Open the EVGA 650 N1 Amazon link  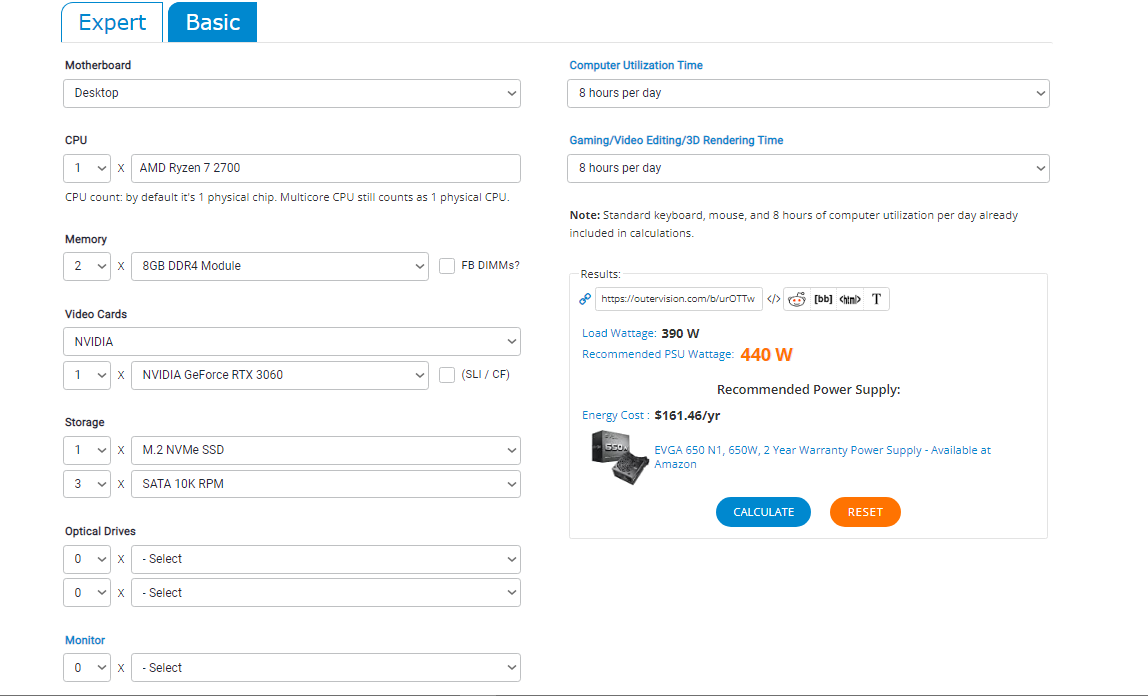point(822,457)
